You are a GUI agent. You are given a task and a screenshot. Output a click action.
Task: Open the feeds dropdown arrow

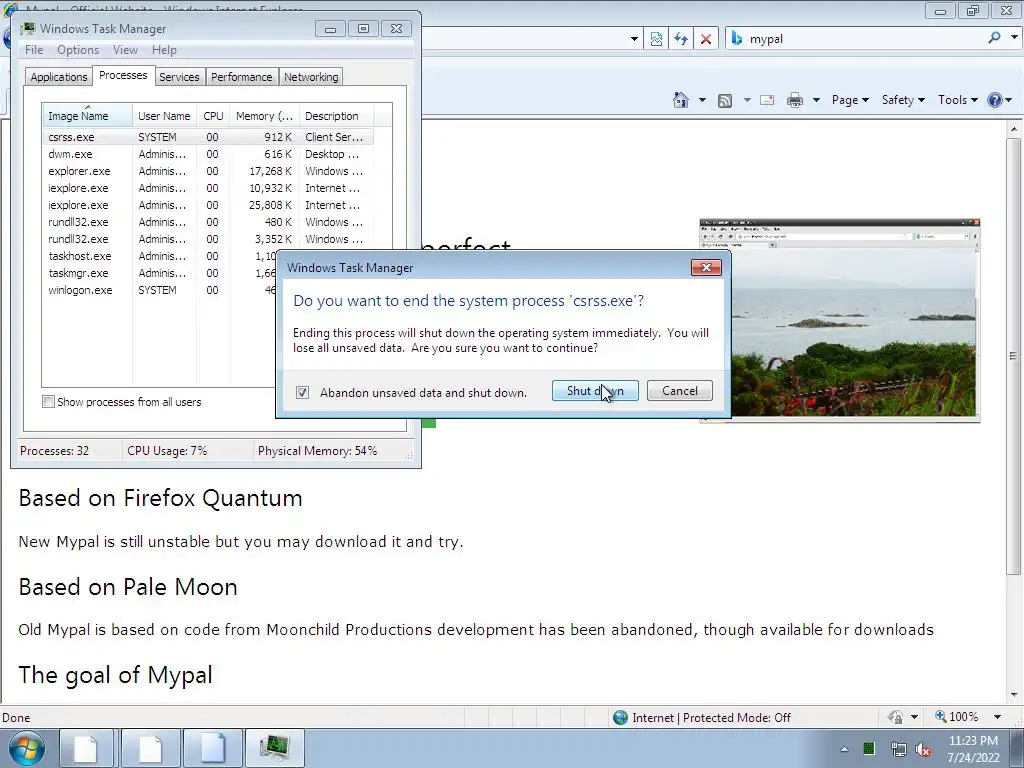point(746,100)
